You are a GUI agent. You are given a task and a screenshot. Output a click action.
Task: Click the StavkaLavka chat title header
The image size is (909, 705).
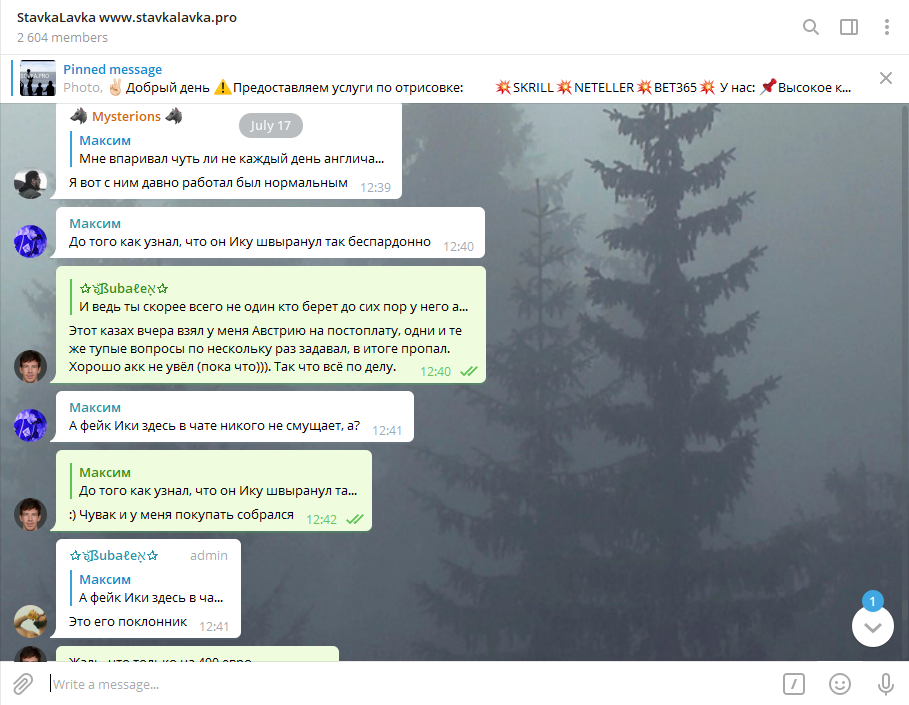click(126, 17)
